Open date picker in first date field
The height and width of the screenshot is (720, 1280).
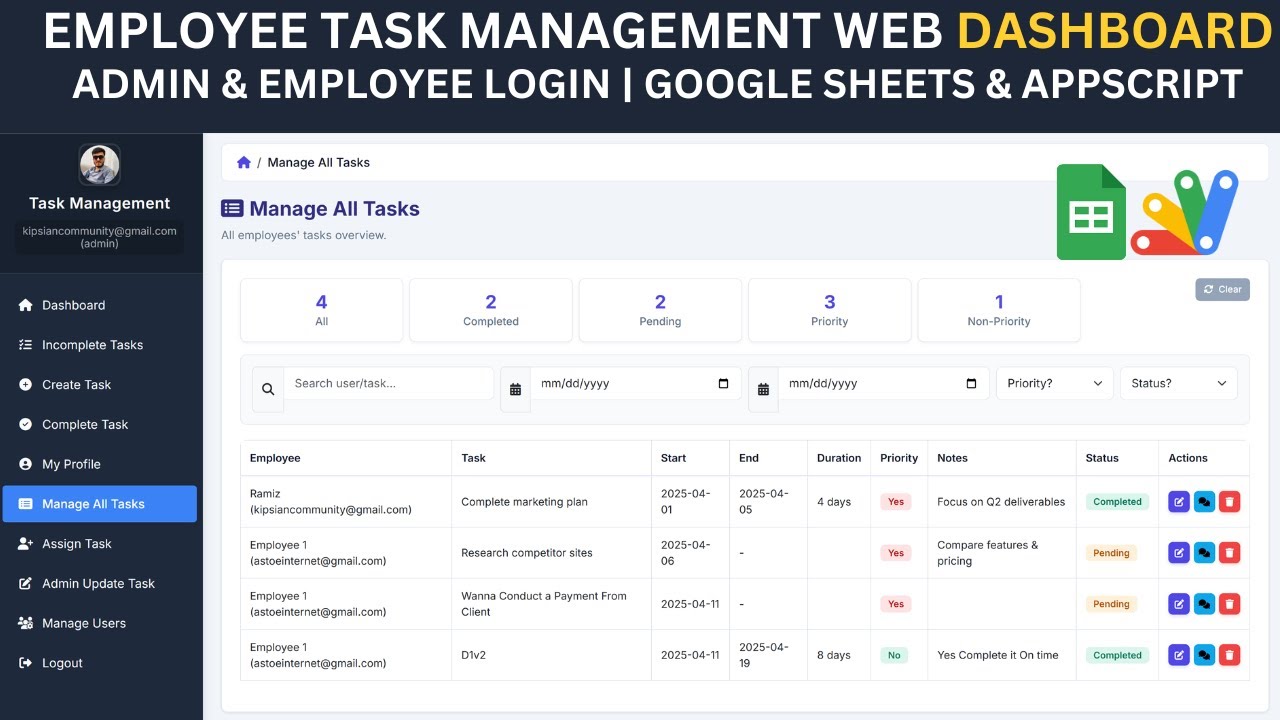(x=724, y=384)
